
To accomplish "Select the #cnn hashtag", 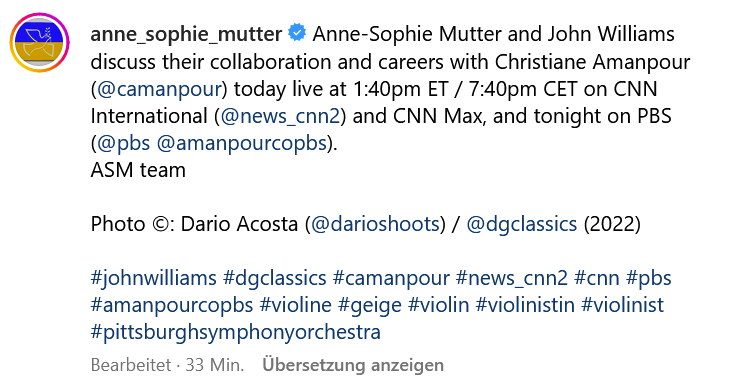I will click(597, 278).
